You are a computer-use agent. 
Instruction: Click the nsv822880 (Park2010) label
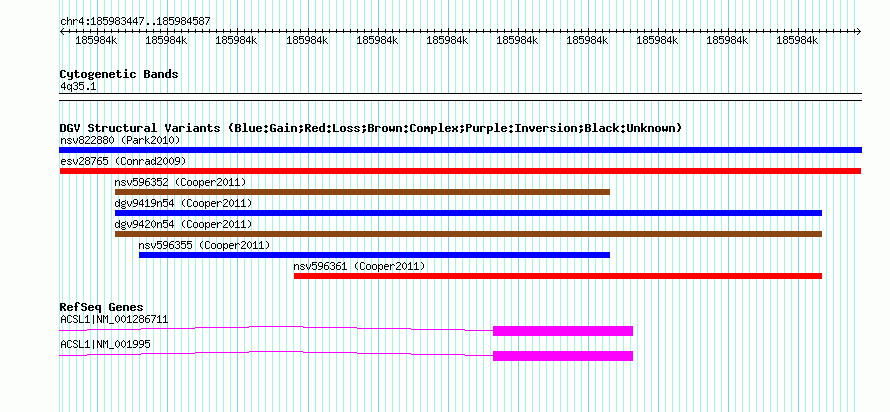coord(120,140)
